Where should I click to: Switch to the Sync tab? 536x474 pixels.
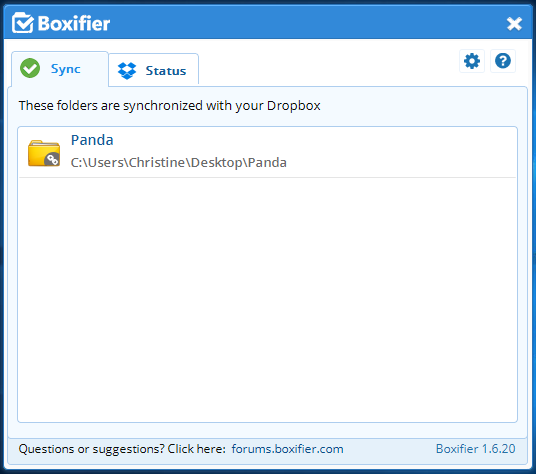pyautogui.click(x=60, y=69)
